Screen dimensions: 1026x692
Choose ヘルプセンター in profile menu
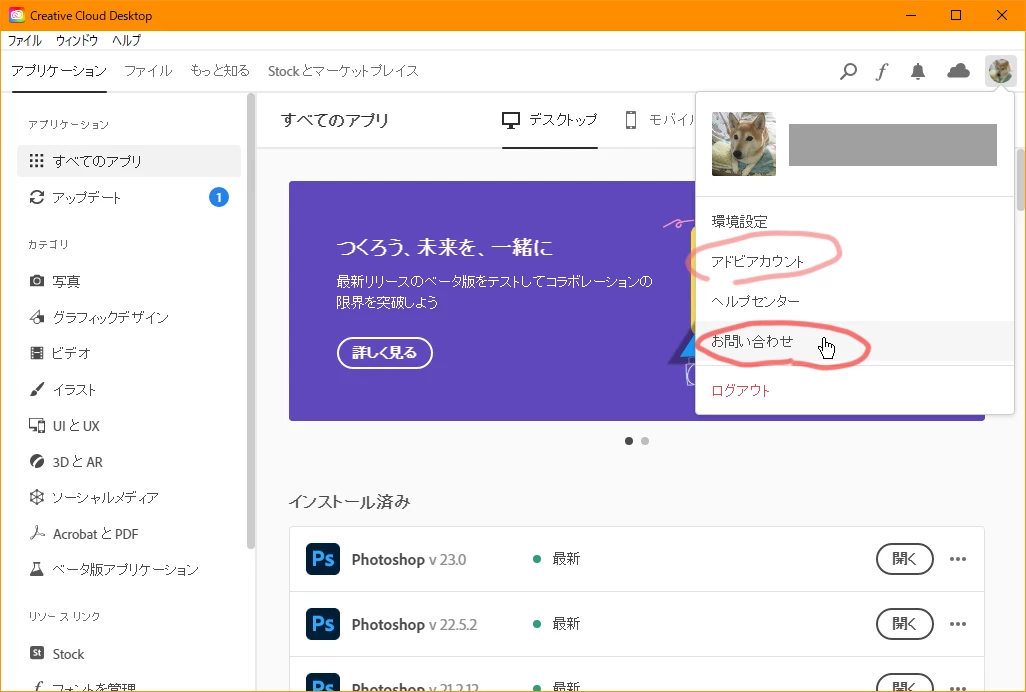[756, 302]
